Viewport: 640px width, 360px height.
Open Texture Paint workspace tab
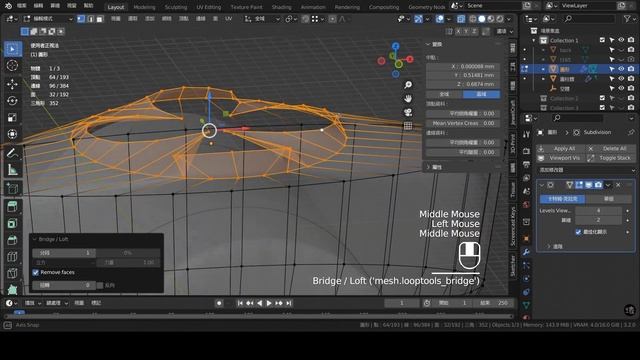tap(247, 7)
